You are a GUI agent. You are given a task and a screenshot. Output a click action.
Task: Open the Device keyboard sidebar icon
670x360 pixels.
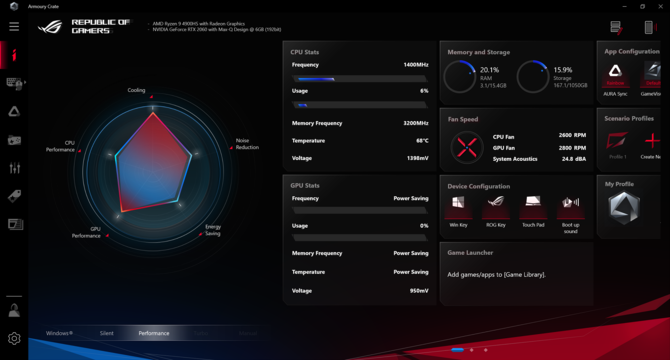pyautogui.click(x=14, y=83)
